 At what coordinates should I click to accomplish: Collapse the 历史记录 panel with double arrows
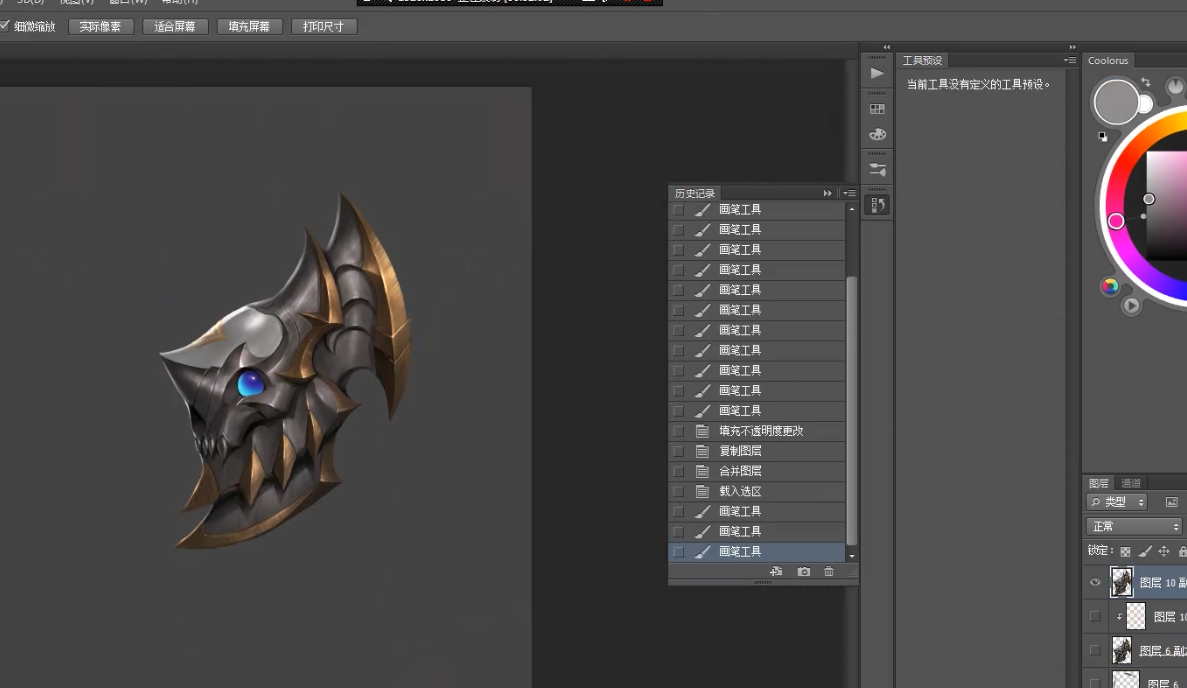point(827,193)
